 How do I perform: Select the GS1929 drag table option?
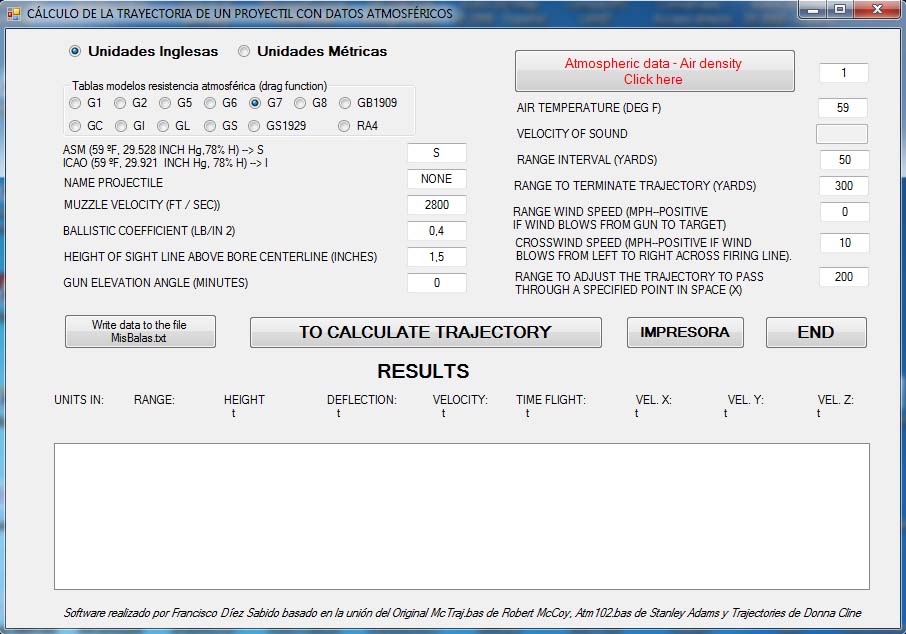click(x=256, y=126)
